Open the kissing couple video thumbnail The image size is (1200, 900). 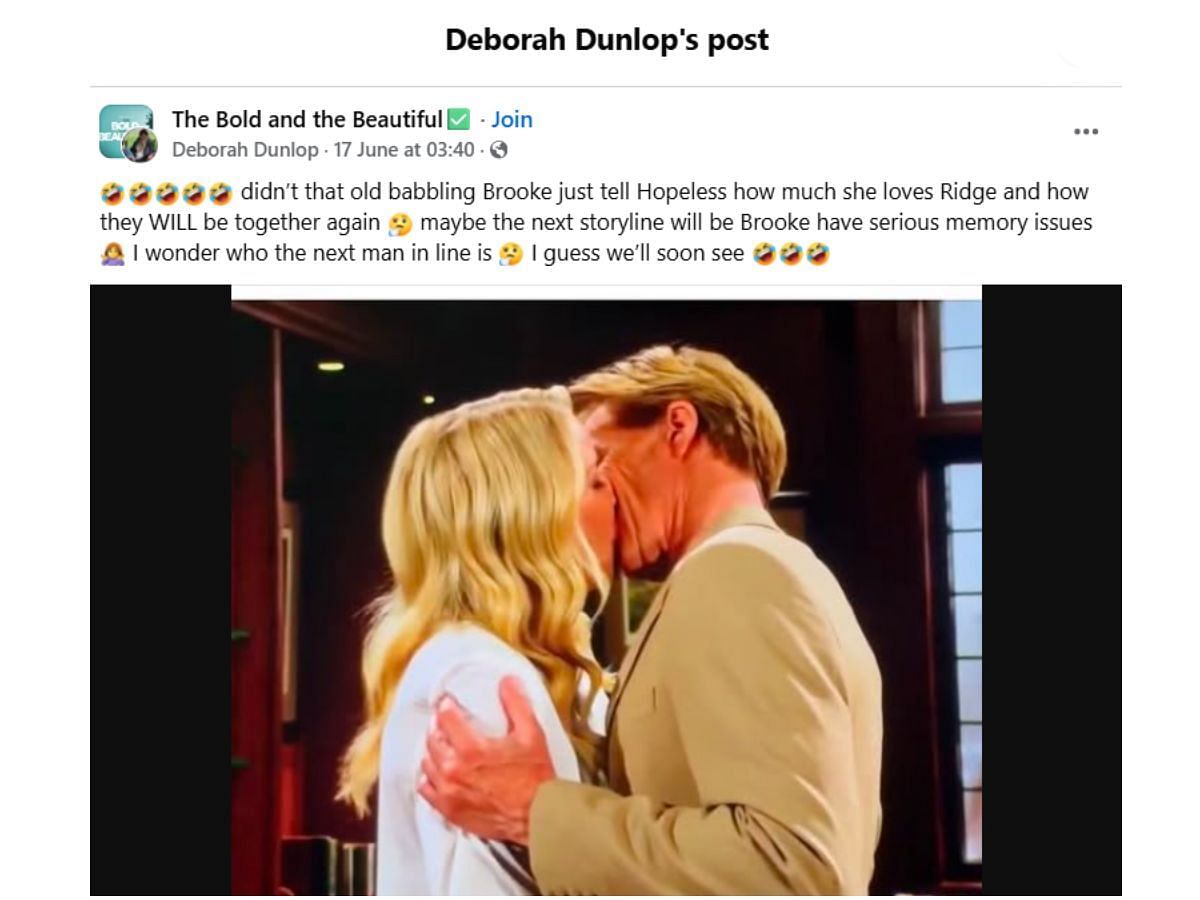click(606, 590)
